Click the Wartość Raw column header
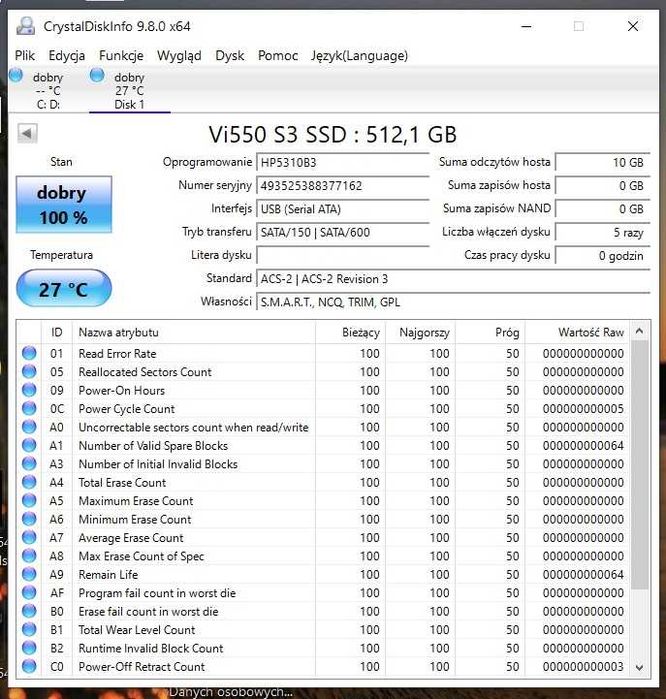Image resolution: width=666 pixels, height=699 pixels. (x=577, y=332)
